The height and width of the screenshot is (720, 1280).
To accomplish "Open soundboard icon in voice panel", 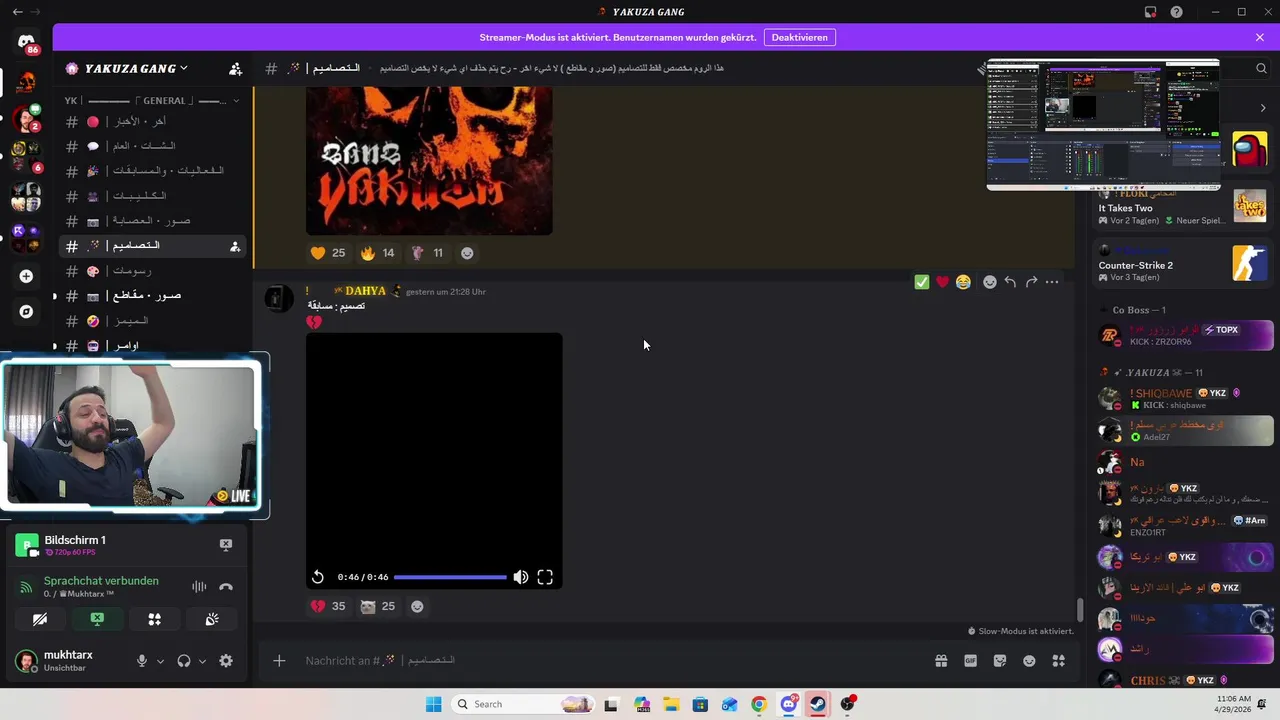I will (x=212, y=619).
